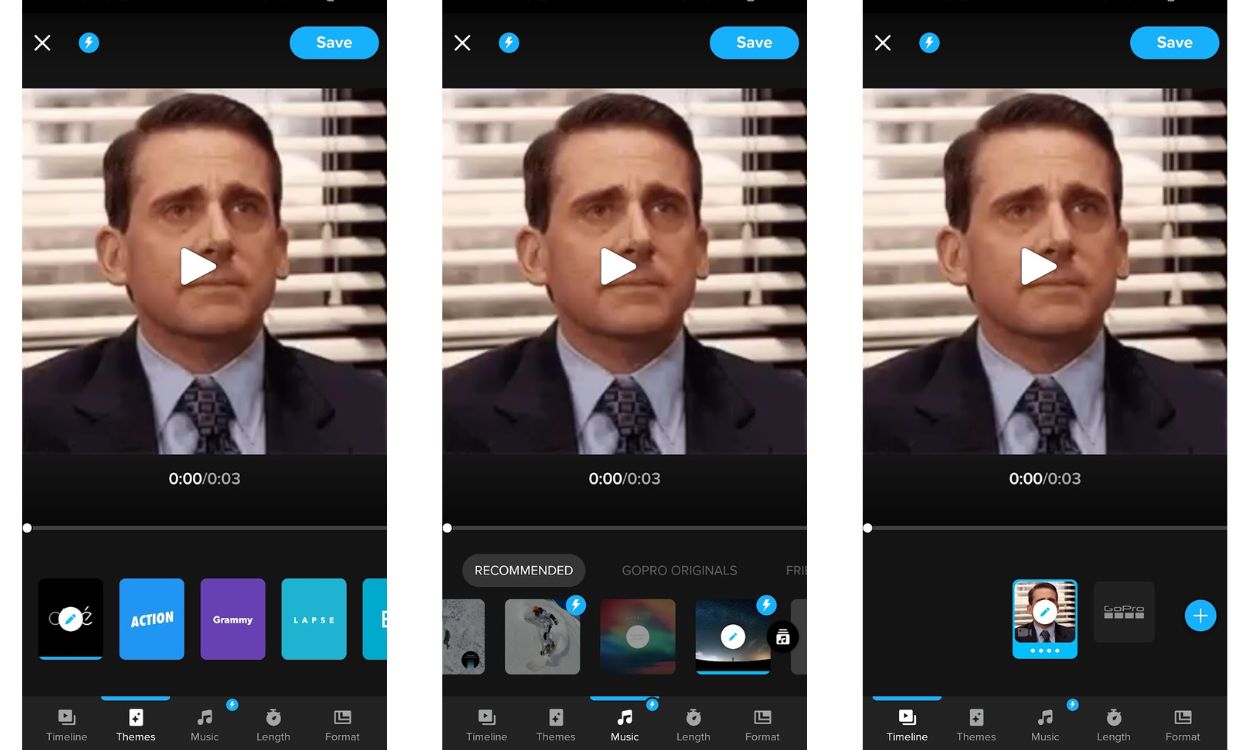Open the Music panel in bottom bar
The width and height of the screenshot is (1250, 750).
click(x=625, y=724)
